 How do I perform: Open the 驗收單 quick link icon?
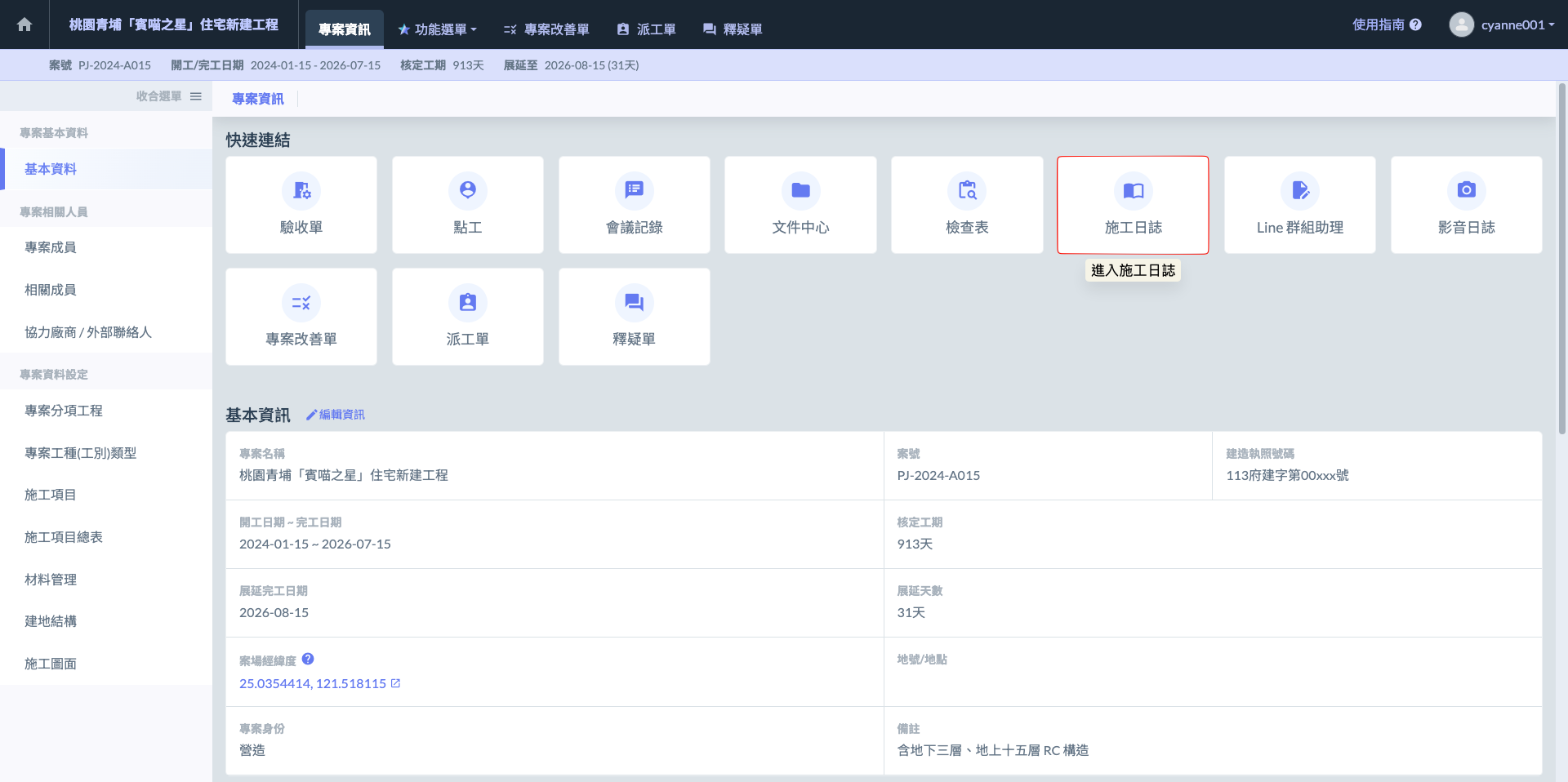[x=301, y=190]
